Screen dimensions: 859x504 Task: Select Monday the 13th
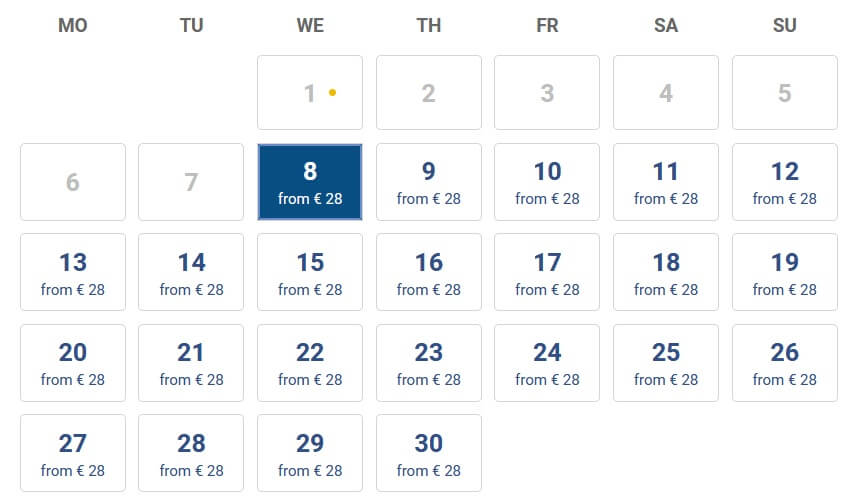click(x=73, y=272)
